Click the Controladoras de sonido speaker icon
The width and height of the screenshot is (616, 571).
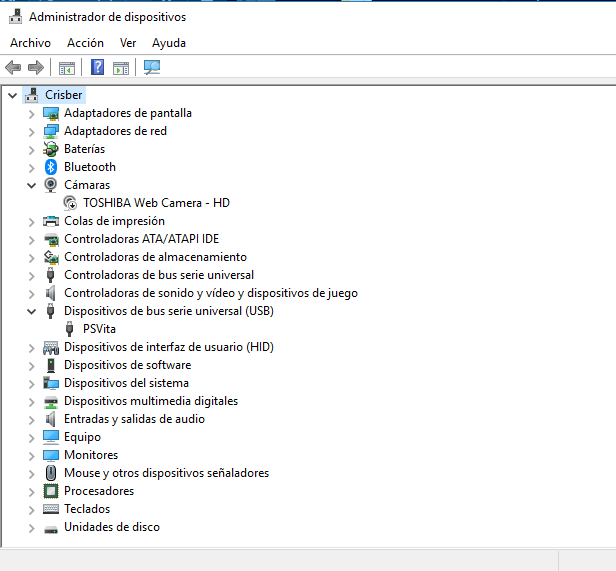pos(50,293)
